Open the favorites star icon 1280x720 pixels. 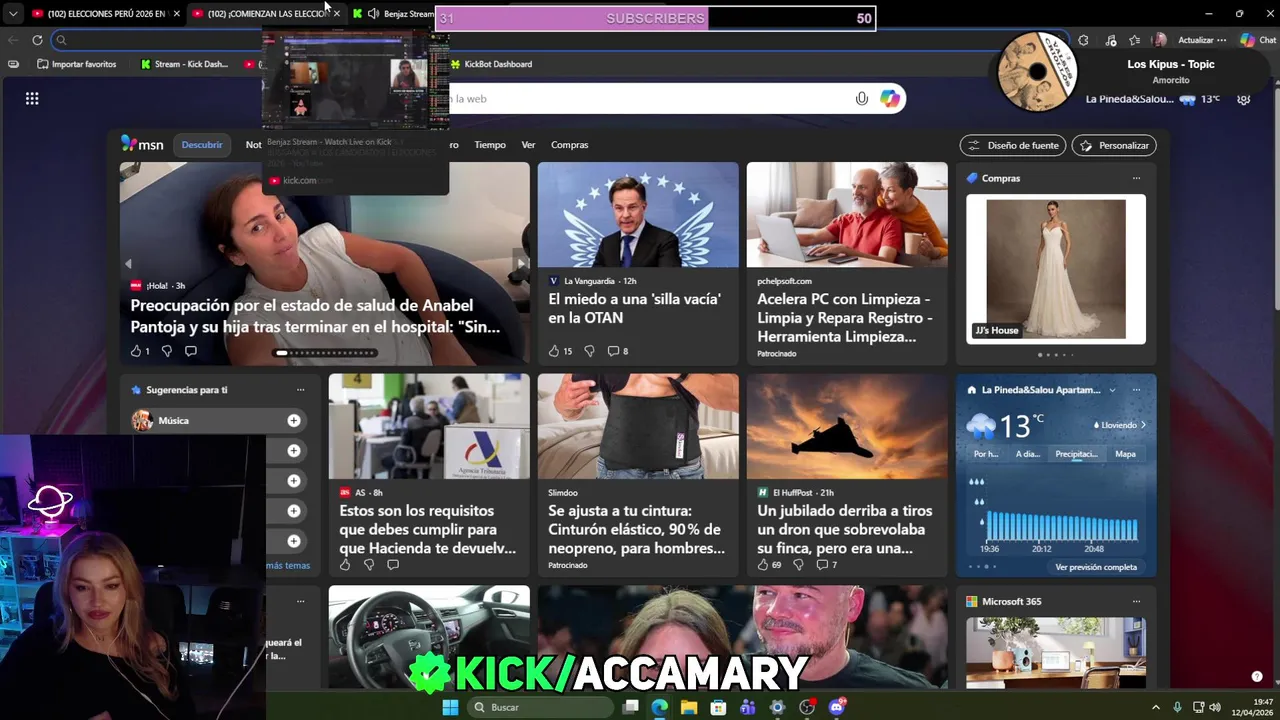click(1134, 40)
